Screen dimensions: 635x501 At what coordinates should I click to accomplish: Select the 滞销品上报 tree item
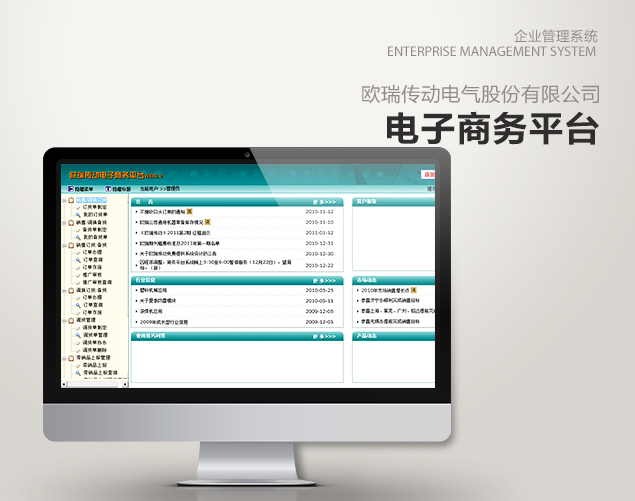[x=95, y=365]
